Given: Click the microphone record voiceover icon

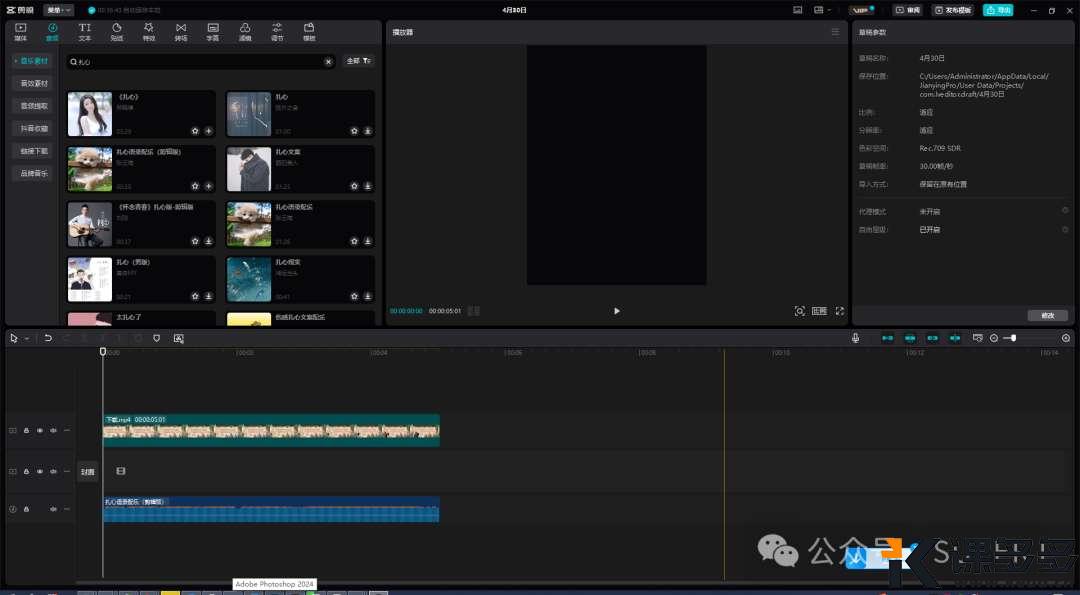Looking at the screenshot, I should (x=855, y=338).
